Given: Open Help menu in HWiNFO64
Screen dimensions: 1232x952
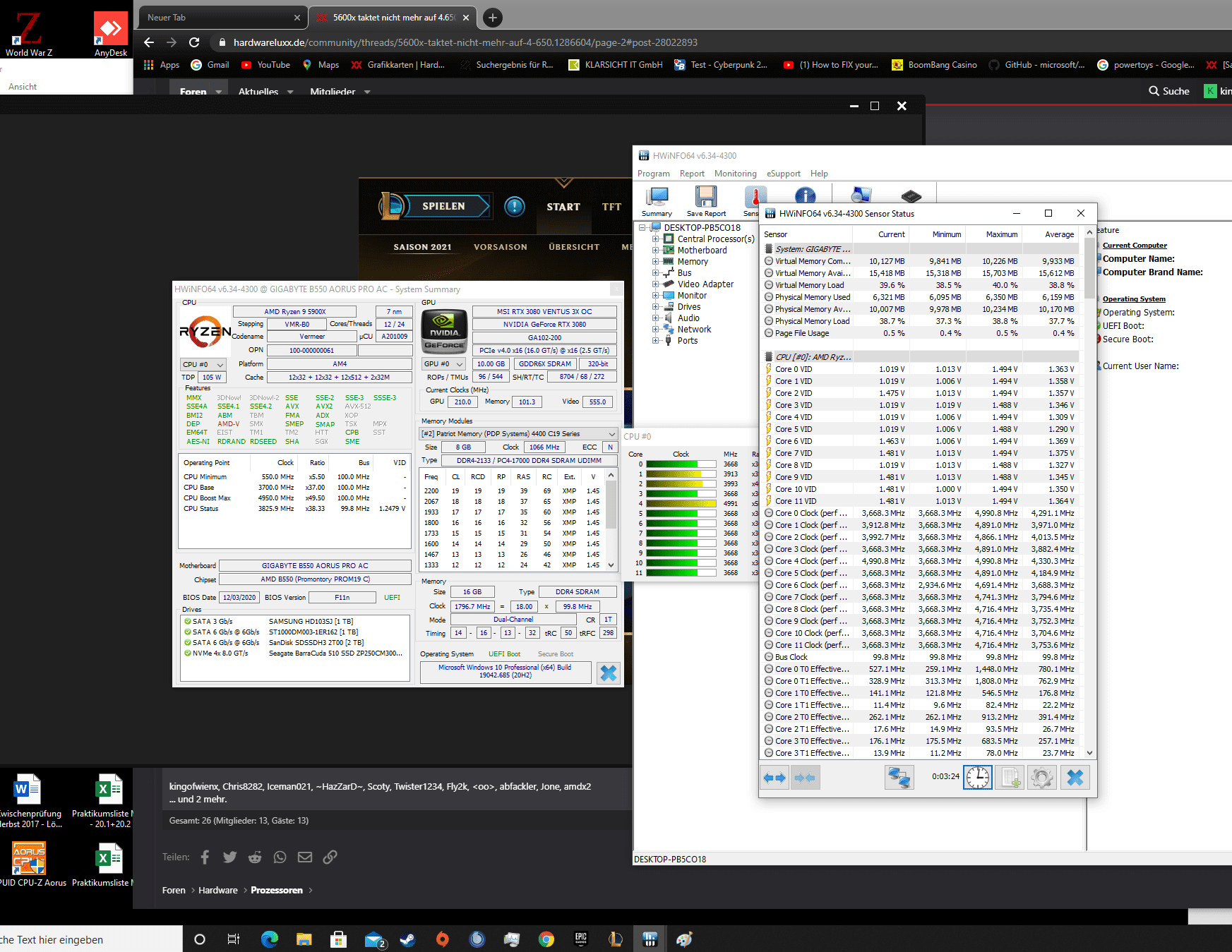Looking at the screenshot, I should tap(819, 174).
